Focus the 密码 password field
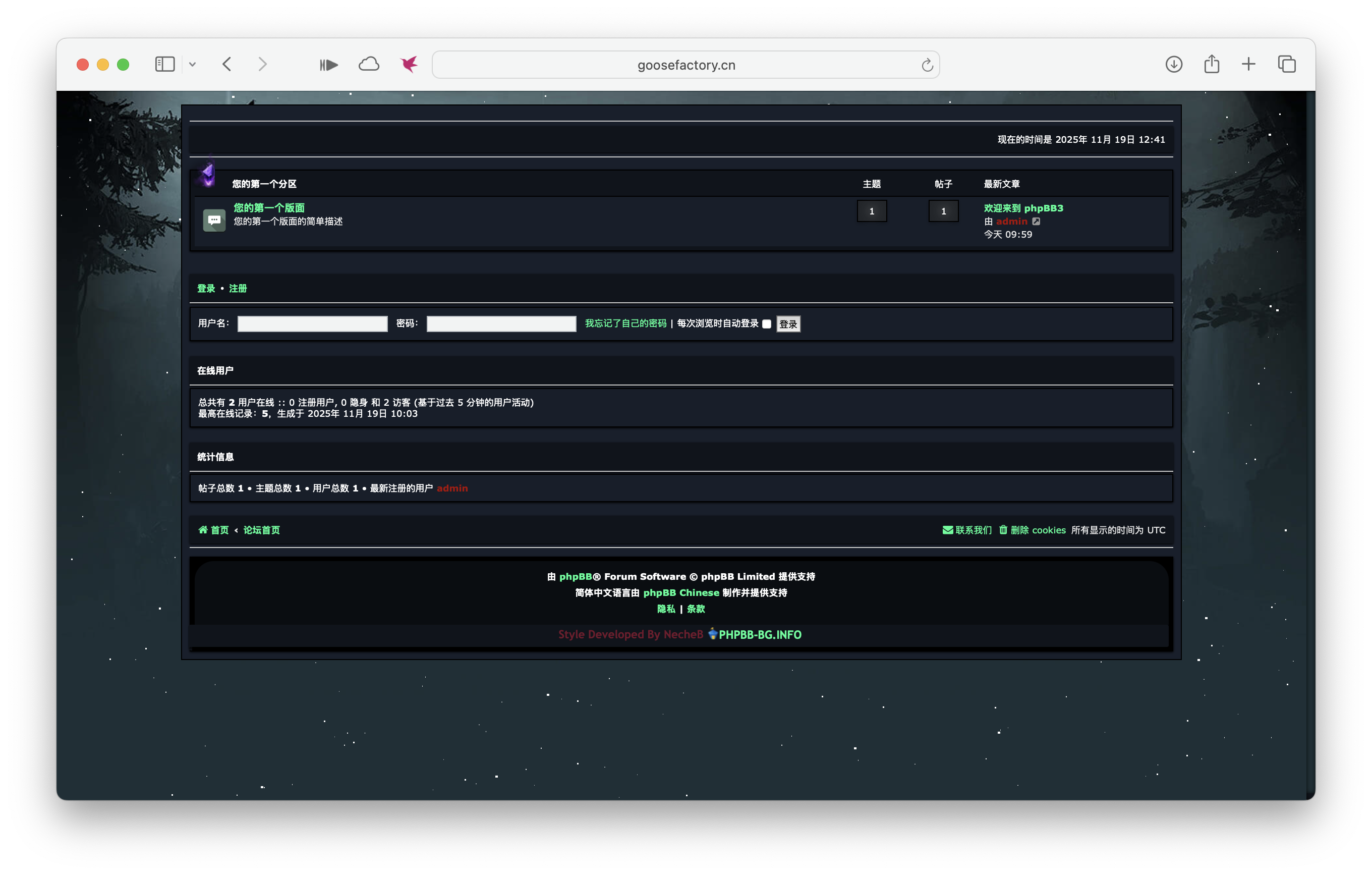 click(501, 324)
